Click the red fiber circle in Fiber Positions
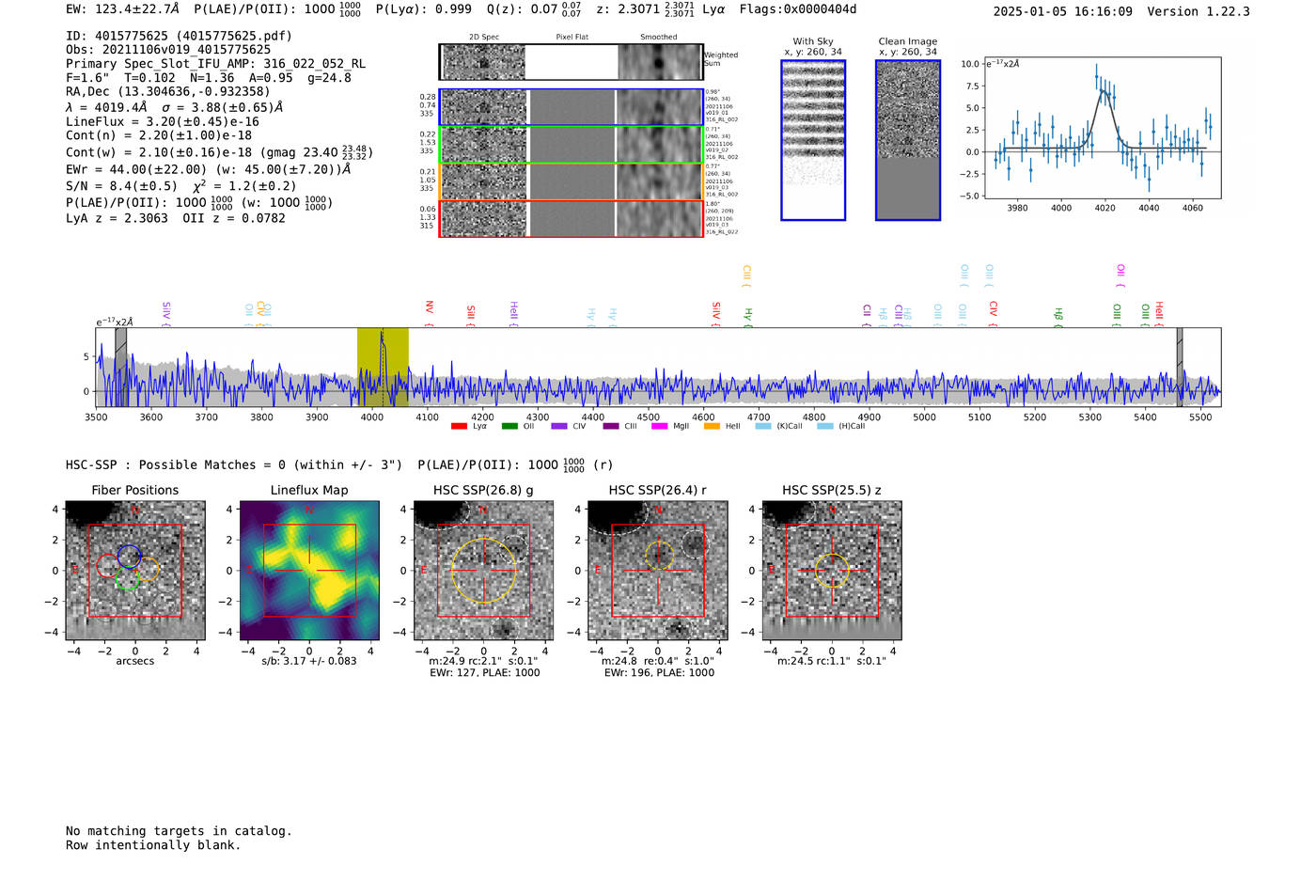This screenshot has height=896, width=1316. click(108, 566)
